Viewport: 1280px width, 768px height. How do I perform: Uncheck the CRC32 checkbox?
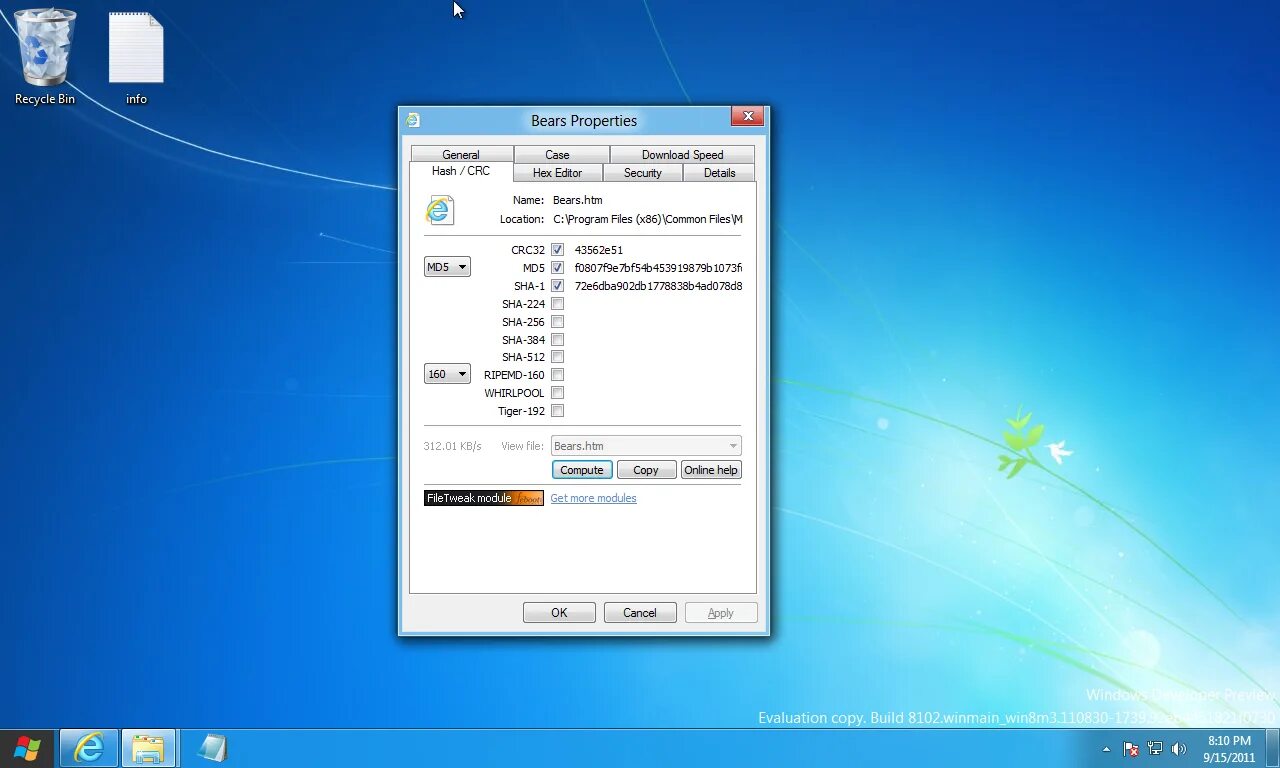coord(558,250)
